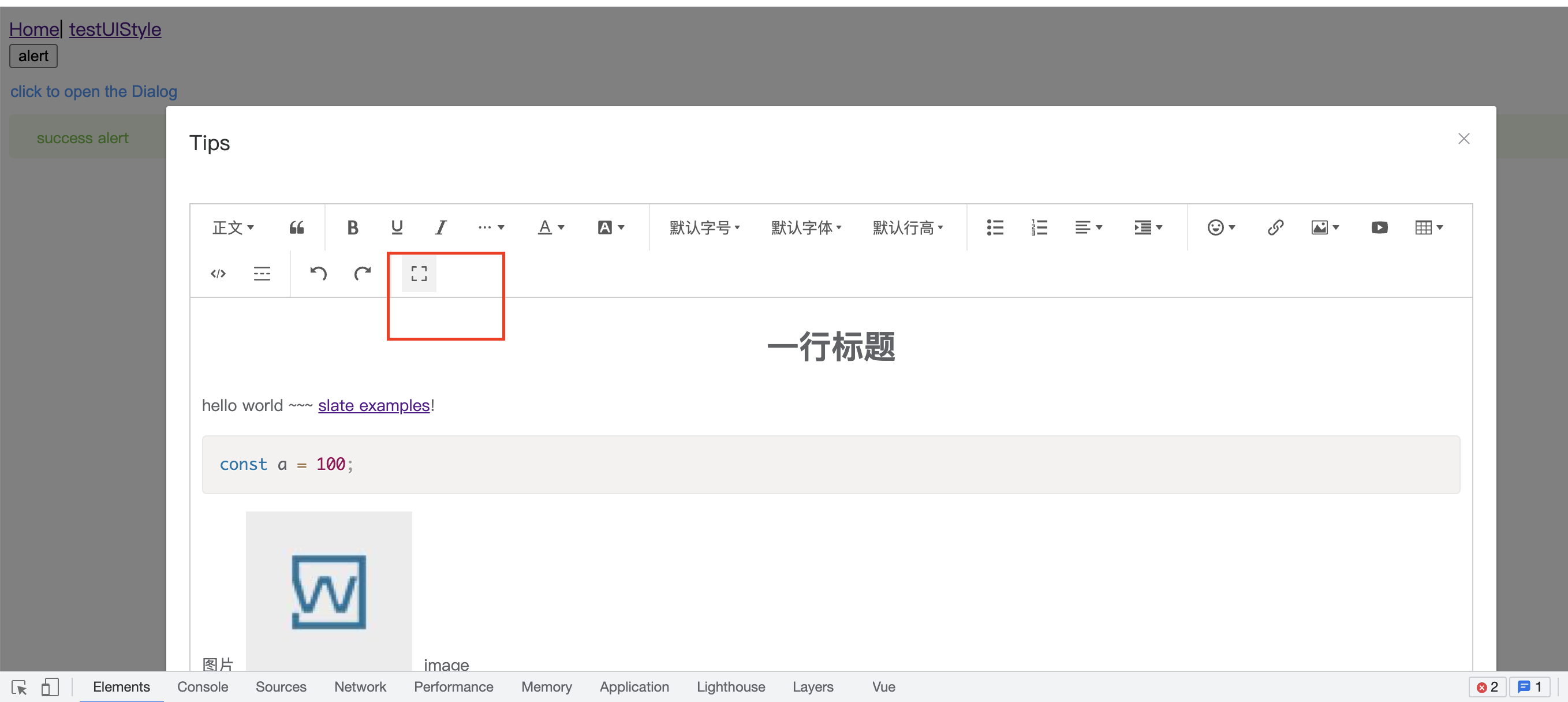Open the slate examples link
The height and width of the screenshot is (702, 1568).
tap(373, 405)
